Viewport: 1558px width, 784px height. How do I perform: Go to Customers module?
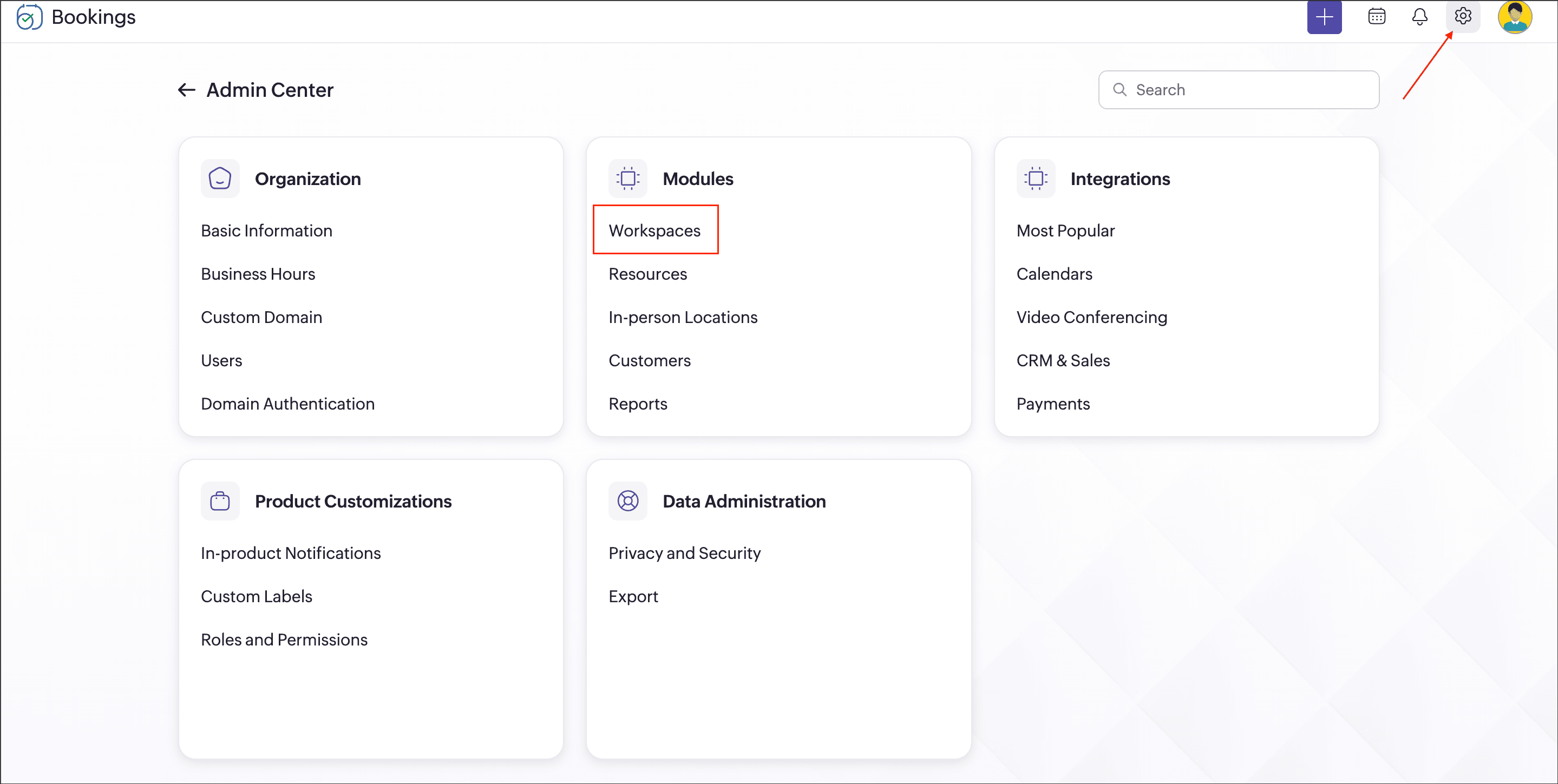(650, 360)
